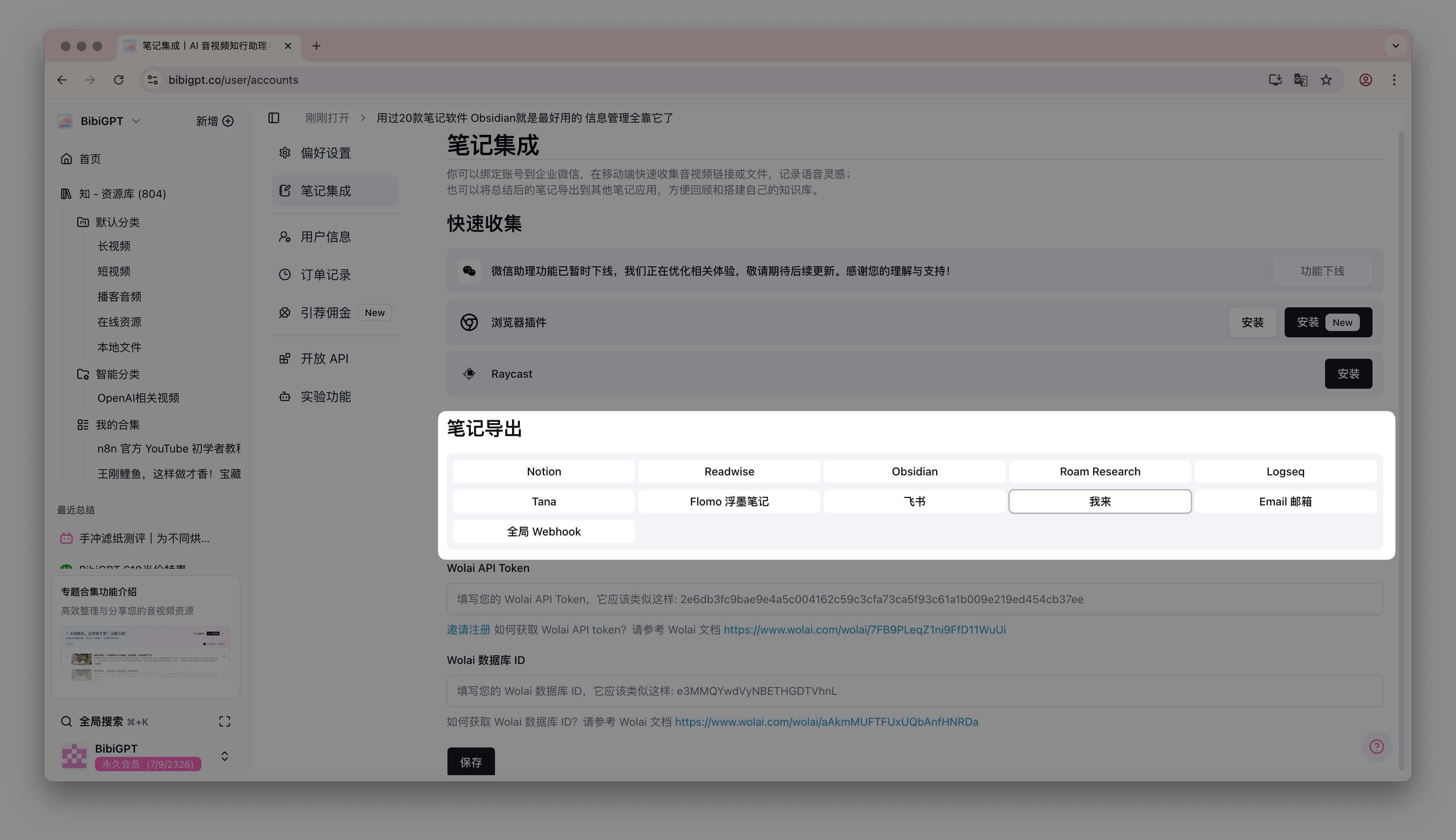Open fullscreen search expand icon
This screenshot has height=840, width=1456.
pos(224,721)
